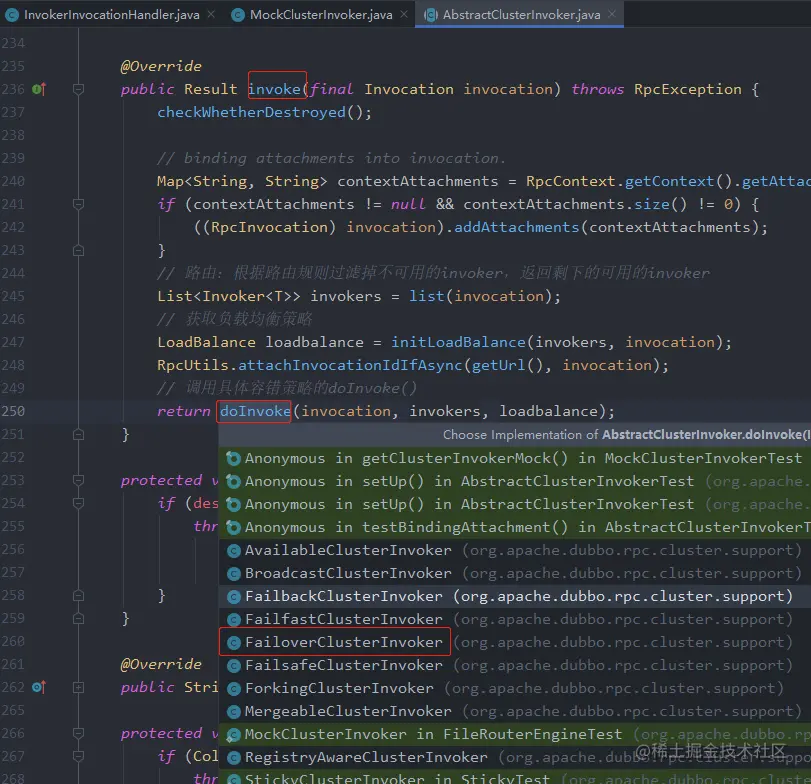This screenshot has height=784, width=811.
Task: Click the class icon beside BroadcastClusterInvoker
Action: [234, 574]
